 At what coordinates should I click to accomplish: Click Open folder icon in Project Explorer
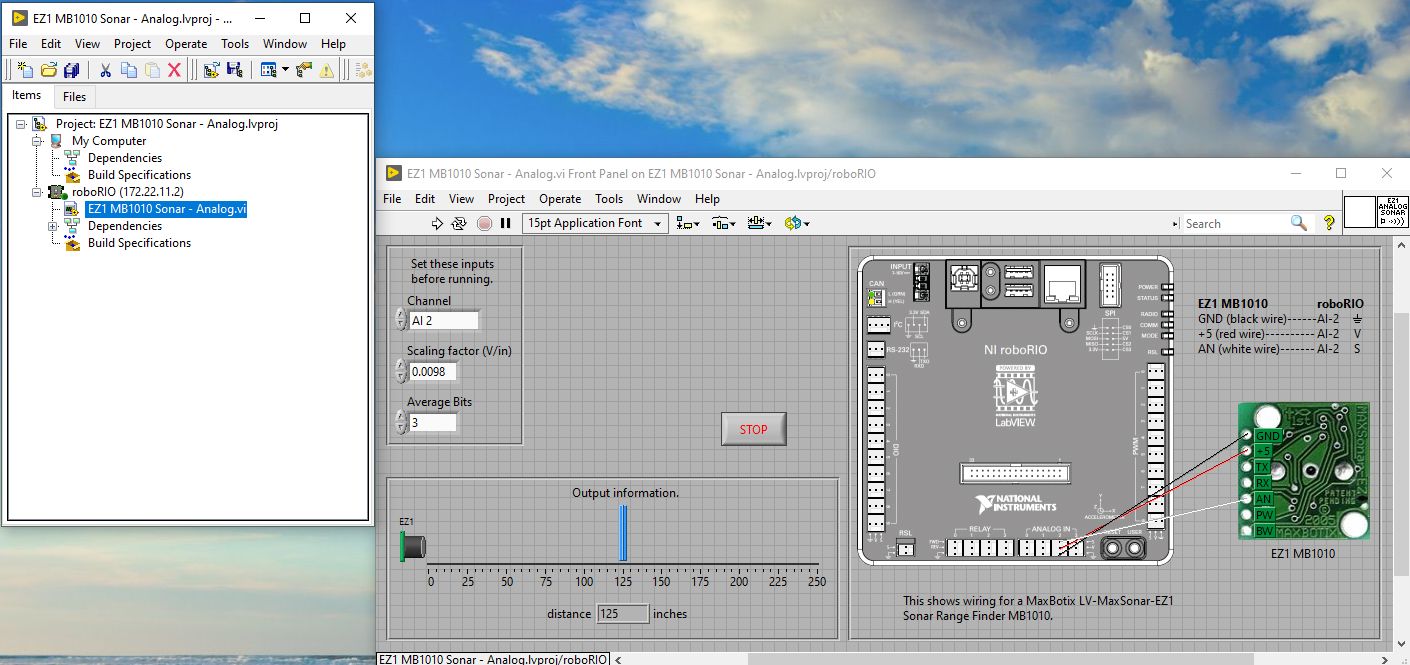[49, 70]
